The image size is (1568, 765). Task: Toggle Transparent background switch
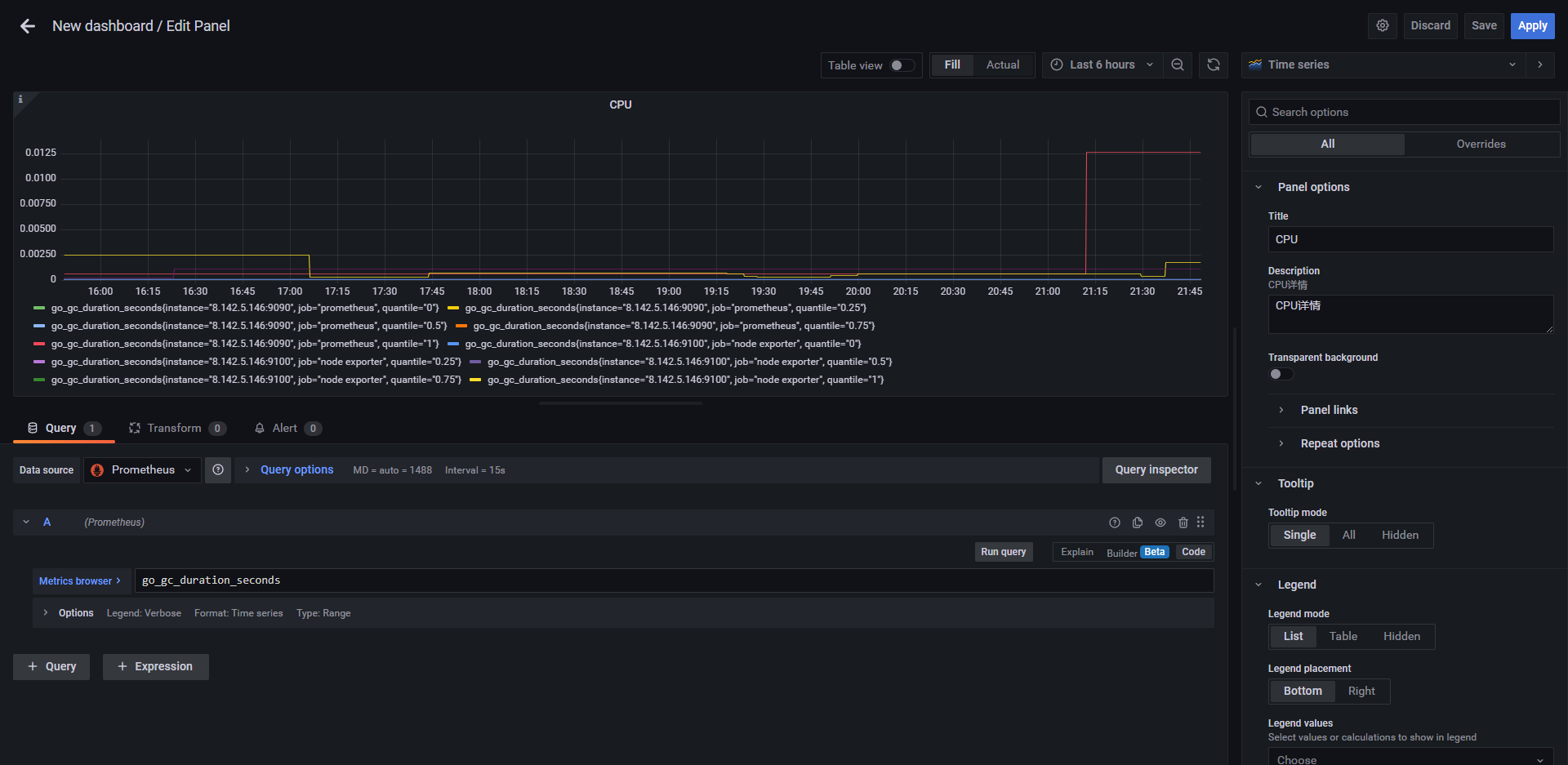coord(1281,375)
